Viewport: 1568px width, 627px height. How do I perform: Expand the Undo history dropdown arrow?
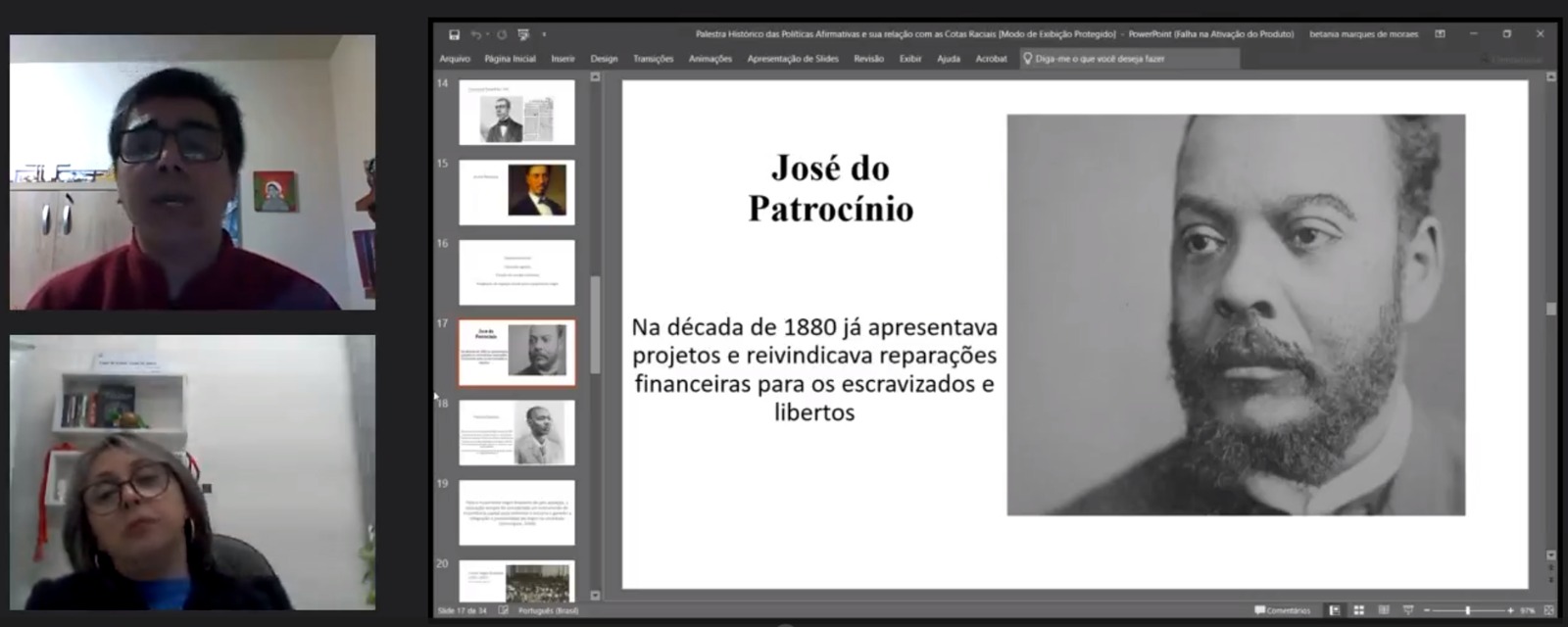tap(488, 34)
